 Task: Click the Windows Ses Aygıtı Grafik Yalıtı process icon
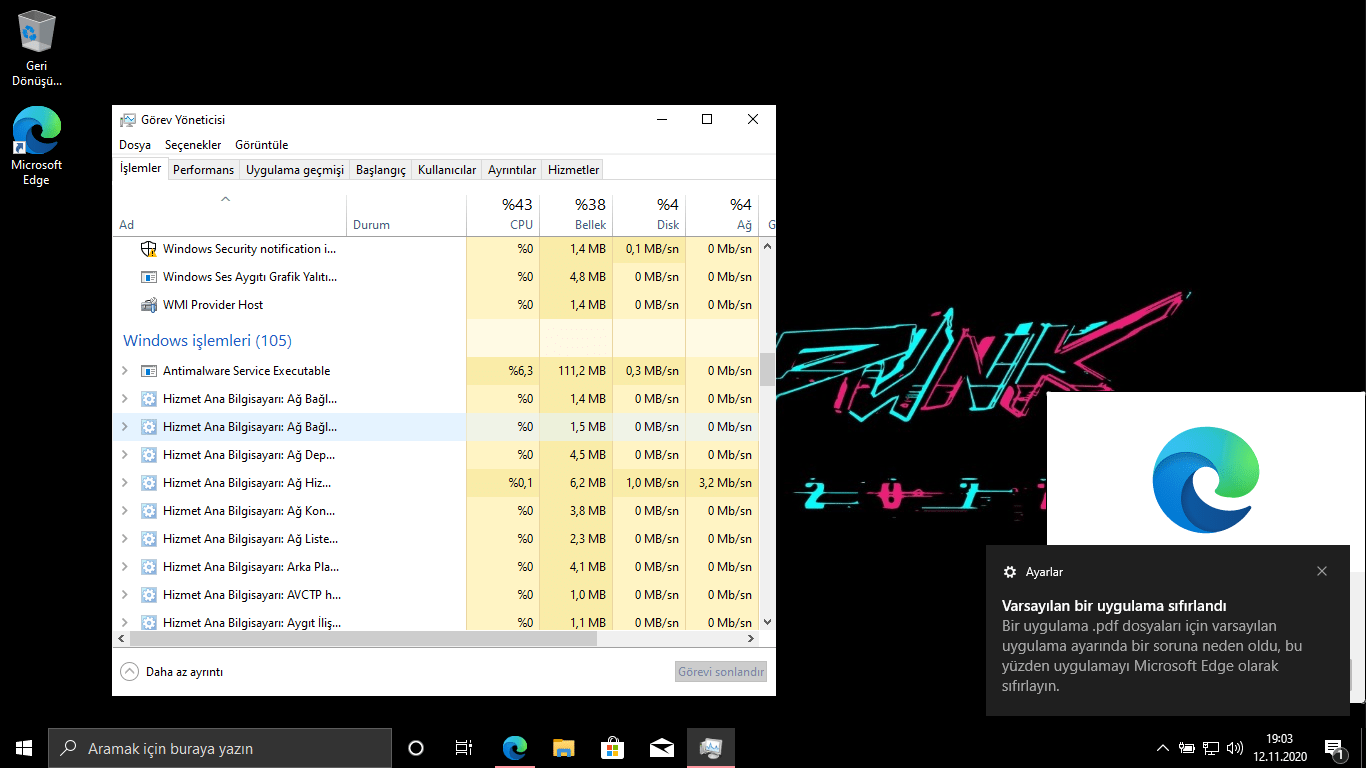coord(149,277)
